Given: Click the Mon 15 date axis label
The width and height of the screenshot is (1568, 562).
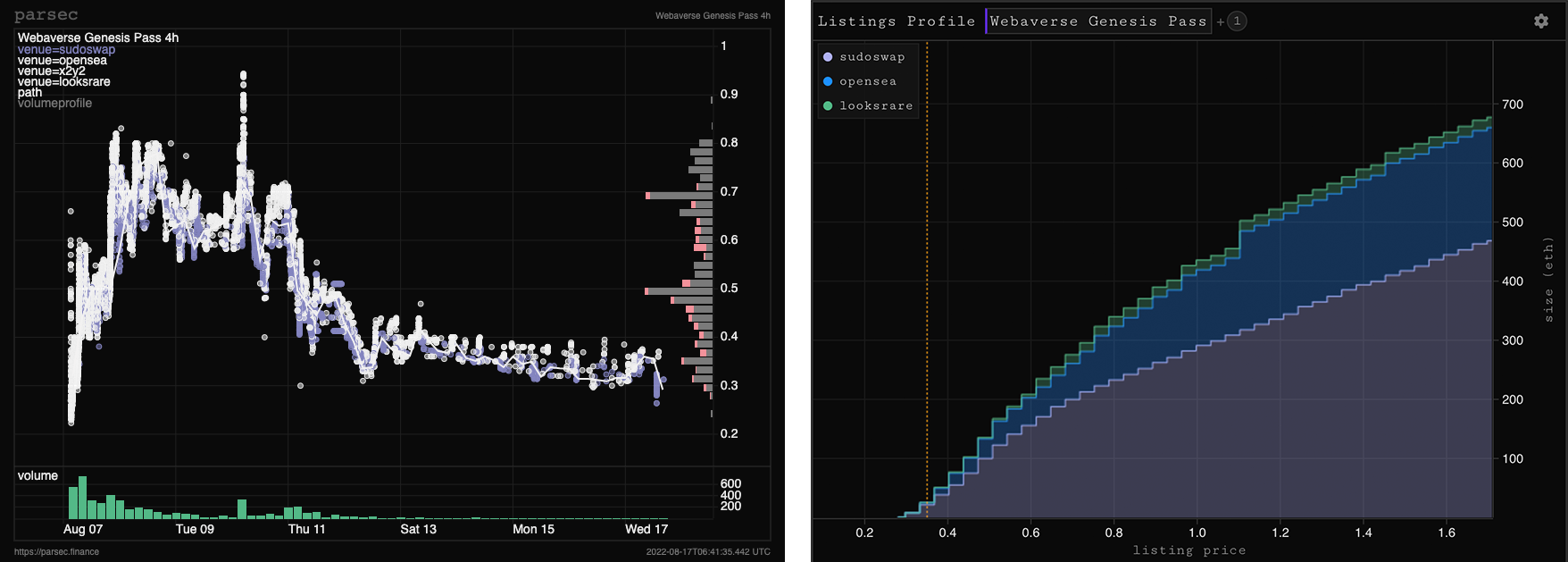Looking at the screenshot, I should pos(533,529).
